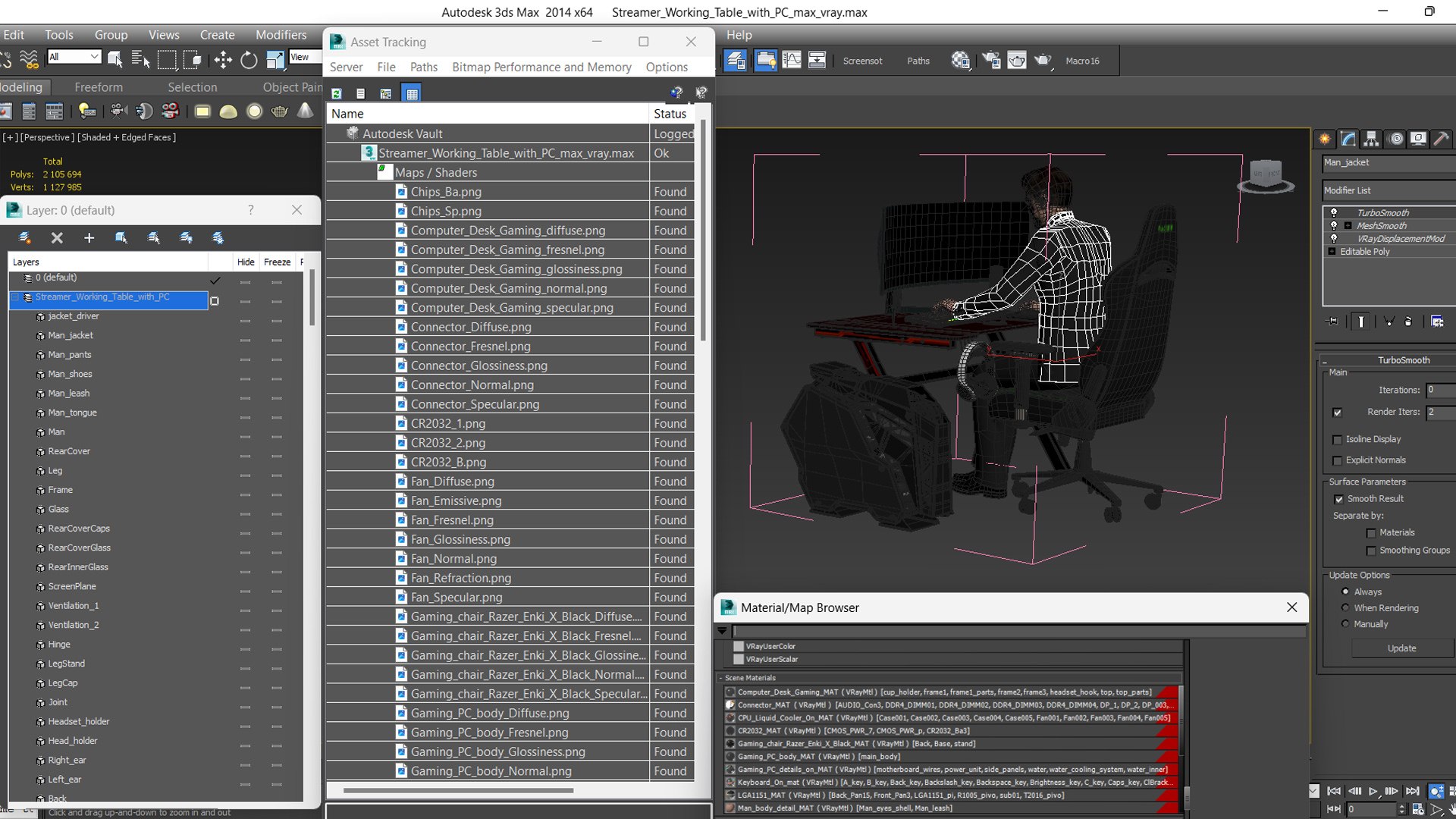Open the Modifier List dropdown
Image resolution: width=1456 pixels, height=819 pixels.
[x=1389, y=190]
